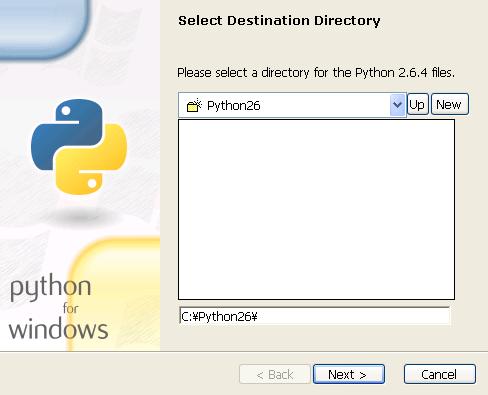This screenshot has height=395, width=488.
Task: Select the Python26 combo box entry text
Action: point(233,106)
